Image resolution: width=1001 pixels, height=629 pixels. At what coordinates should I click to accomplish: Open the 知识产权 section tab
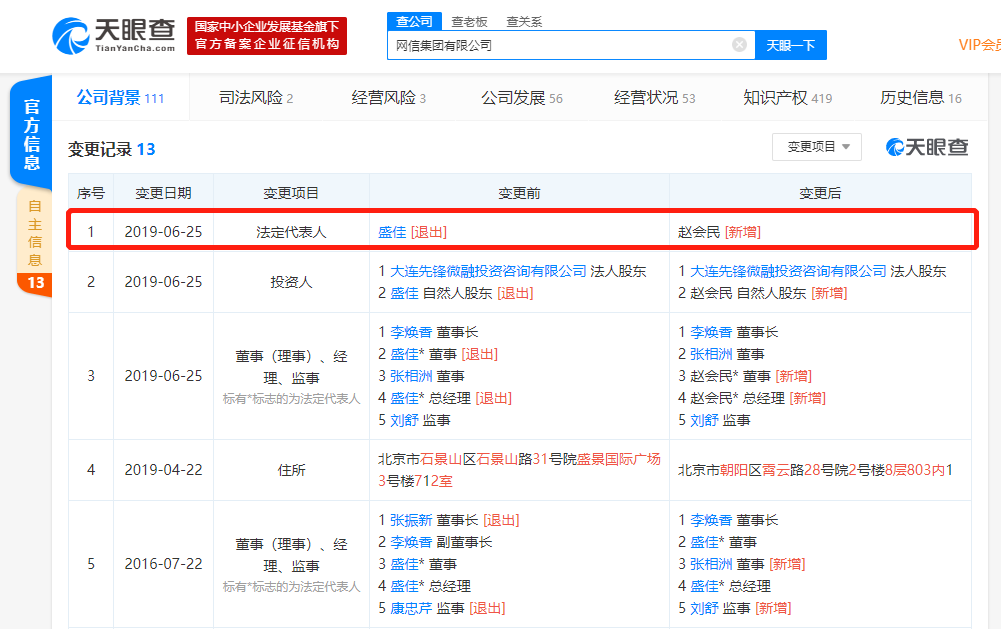pos(779,97)
